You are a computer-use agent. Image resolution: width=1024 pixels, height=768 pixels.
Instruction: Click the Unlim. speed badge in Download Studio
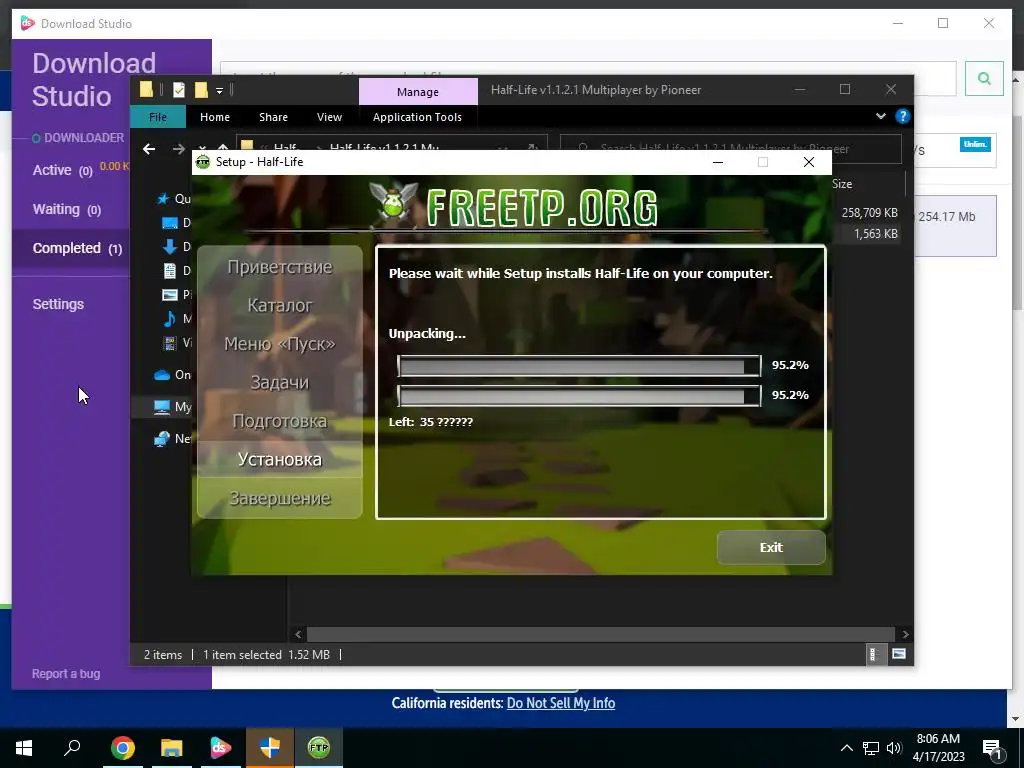975,144
